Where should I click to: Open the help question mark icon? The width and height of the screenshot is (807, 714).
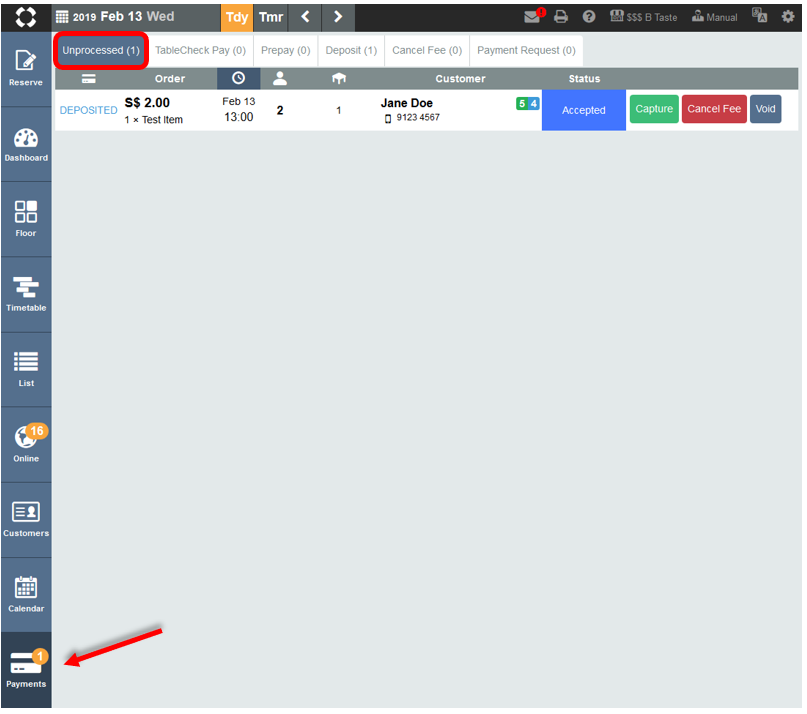tap(589, 16)
